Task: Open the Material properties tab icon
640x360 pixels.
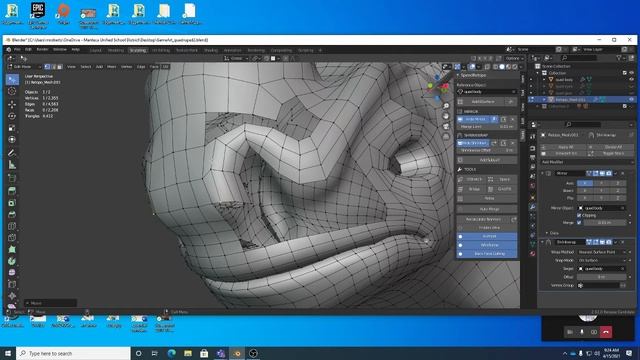Action: pos(533,253)
